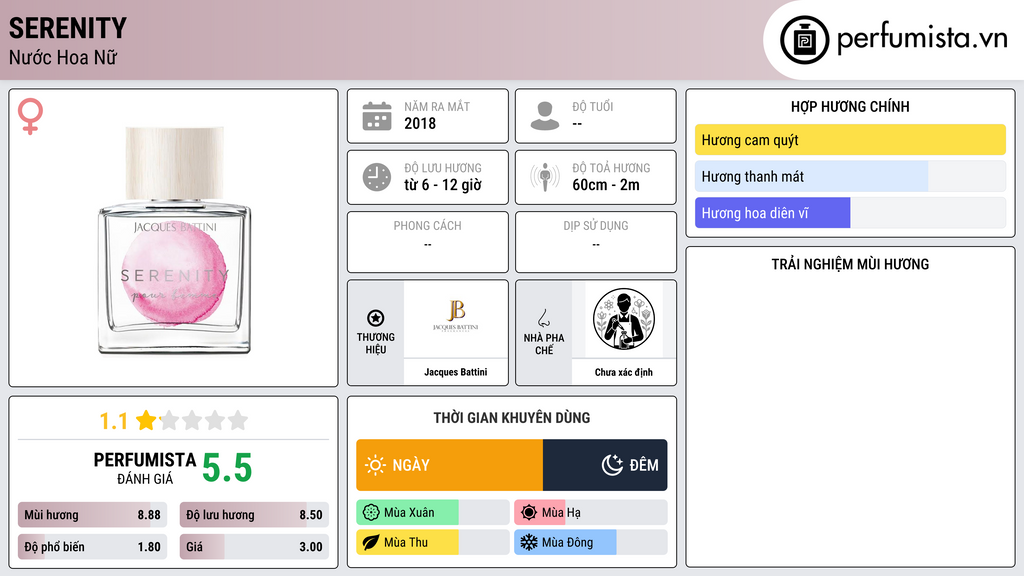Click the longevity value từ 6 - 12 giờ

coord(443,185)
